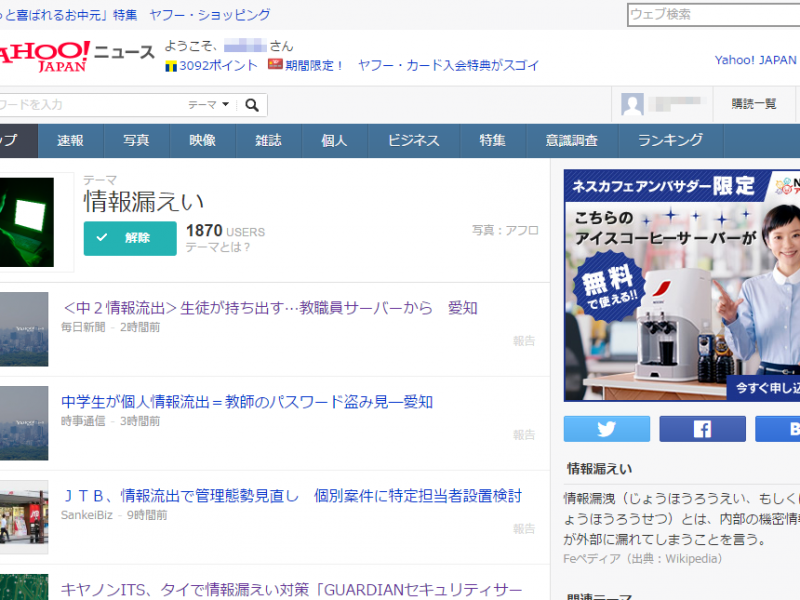Click the magnifier search button
Viewport: 800px width, 600px height.
tap(252, 105)
